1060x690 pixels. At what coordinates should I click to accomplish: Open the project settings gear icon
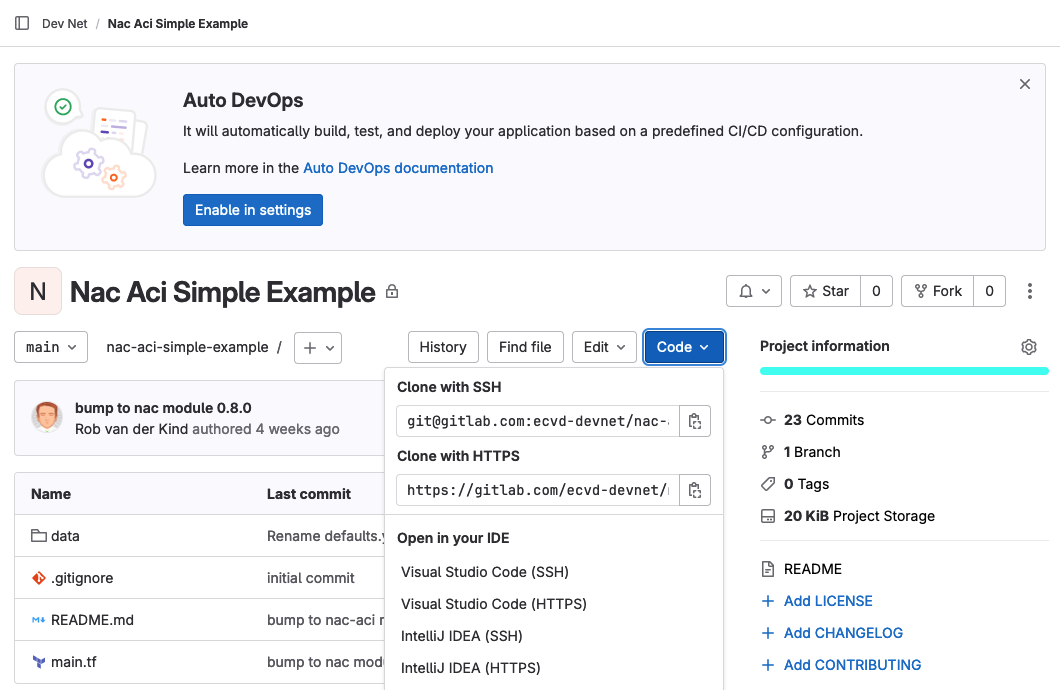1028,347
